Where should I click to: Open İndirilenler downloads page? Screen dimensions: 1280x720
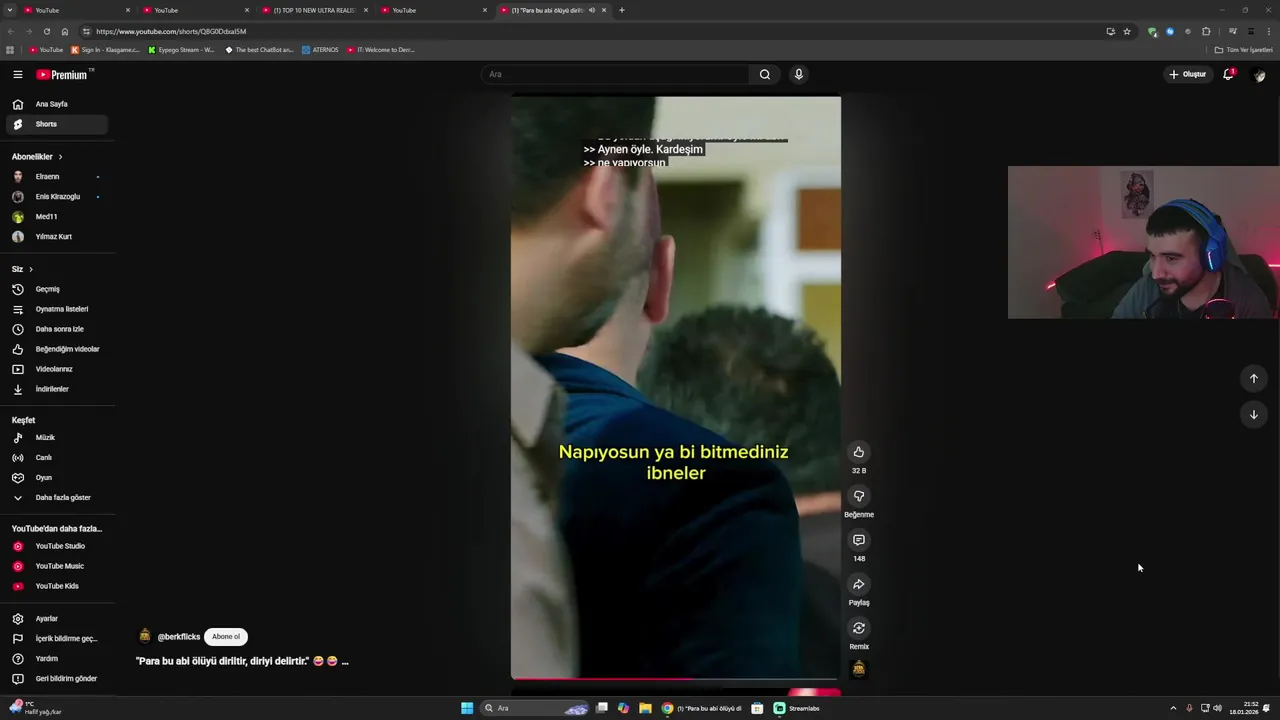(56, 389)
